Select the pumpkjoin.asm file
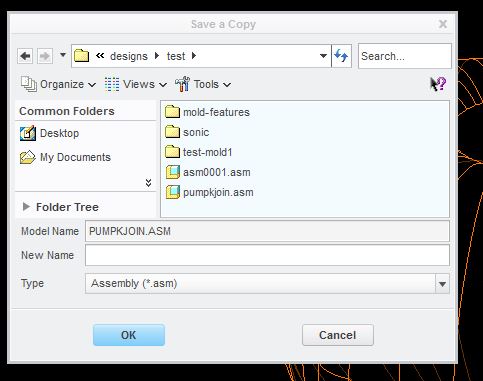Screen dimensions: 483x381 tap(209, 192)
